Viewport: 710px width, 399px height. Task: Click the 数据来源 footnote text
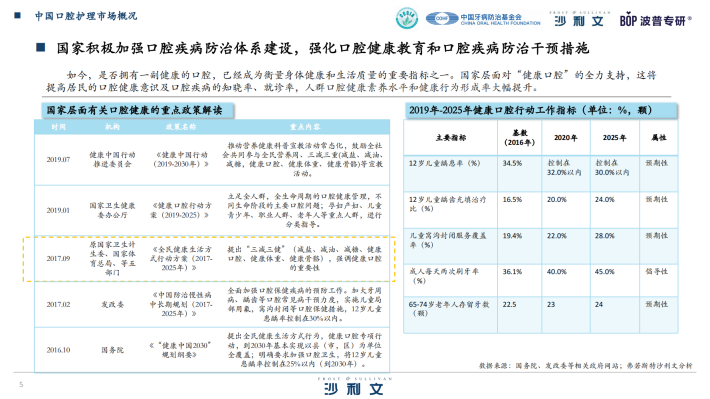click(585, 365)
